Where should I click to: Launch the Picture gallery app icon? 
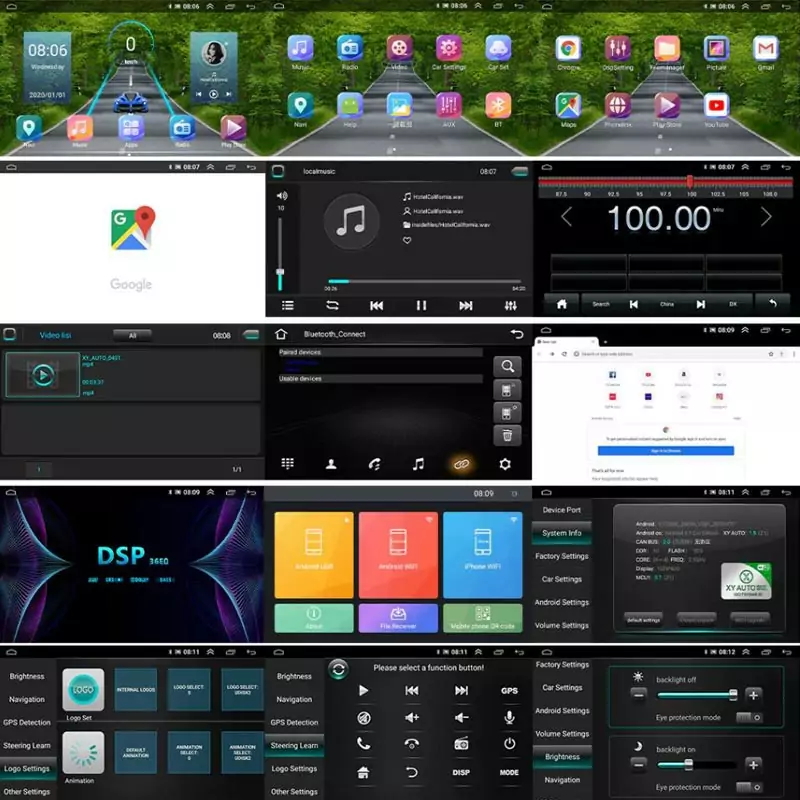point(716,48)
